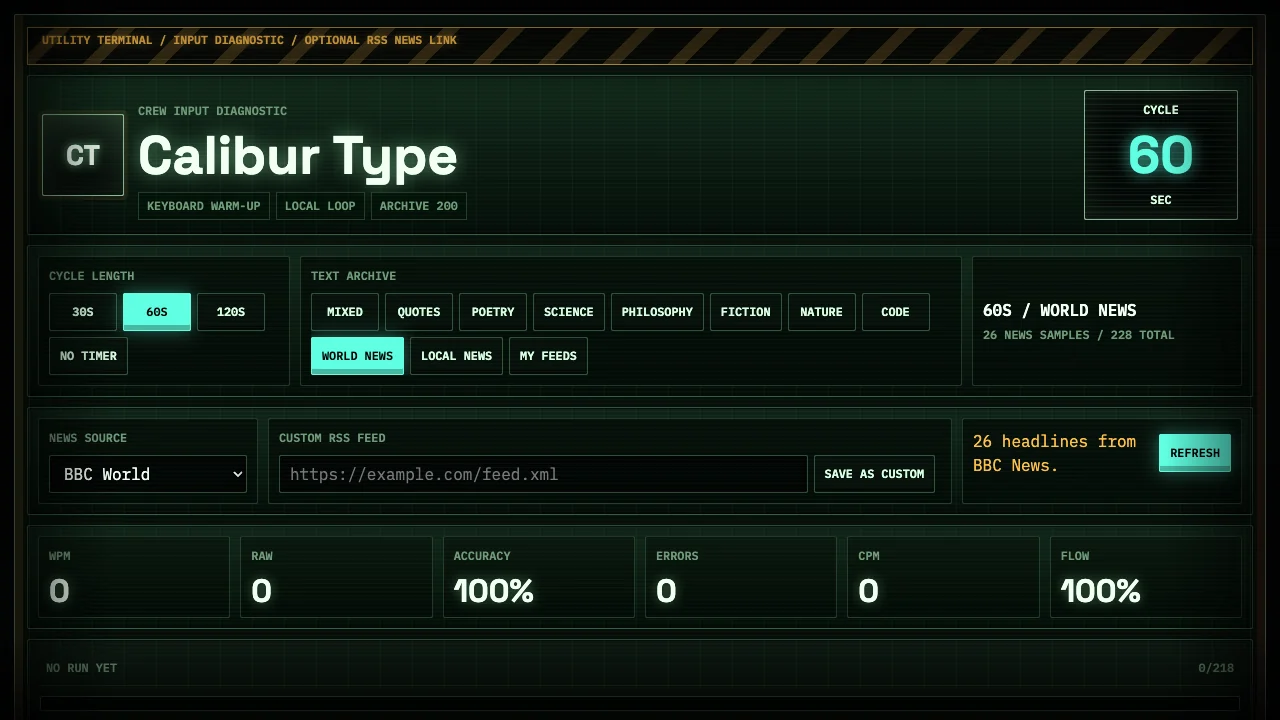This screenshot has height=720, width=1280.
Task: Pick the Fiction text archive
Action: point(746,312)
